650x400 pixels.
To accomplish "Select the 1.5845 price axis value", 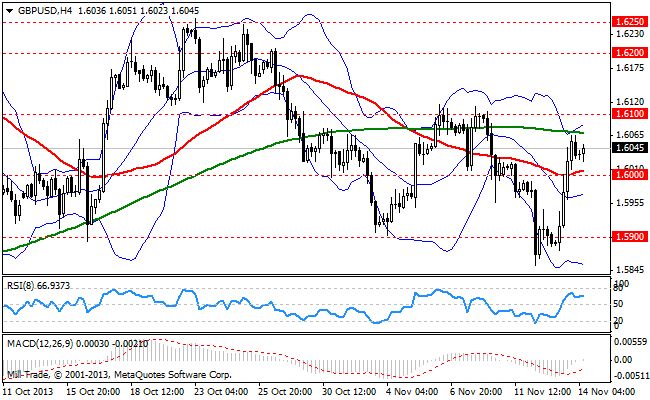I will point(630,270).
